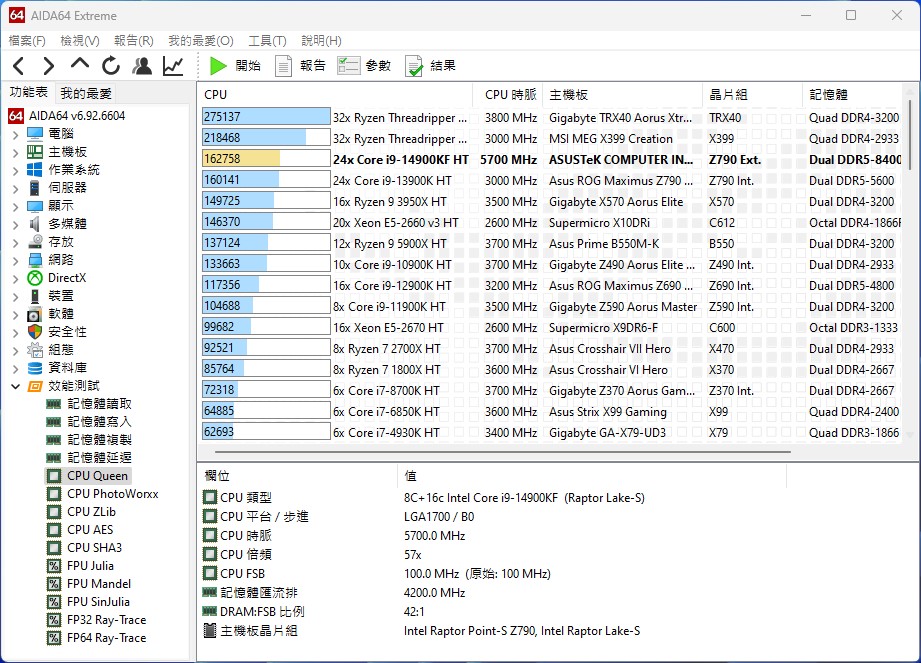Open the line graph icon in toolbar

[x=173, y=66]
